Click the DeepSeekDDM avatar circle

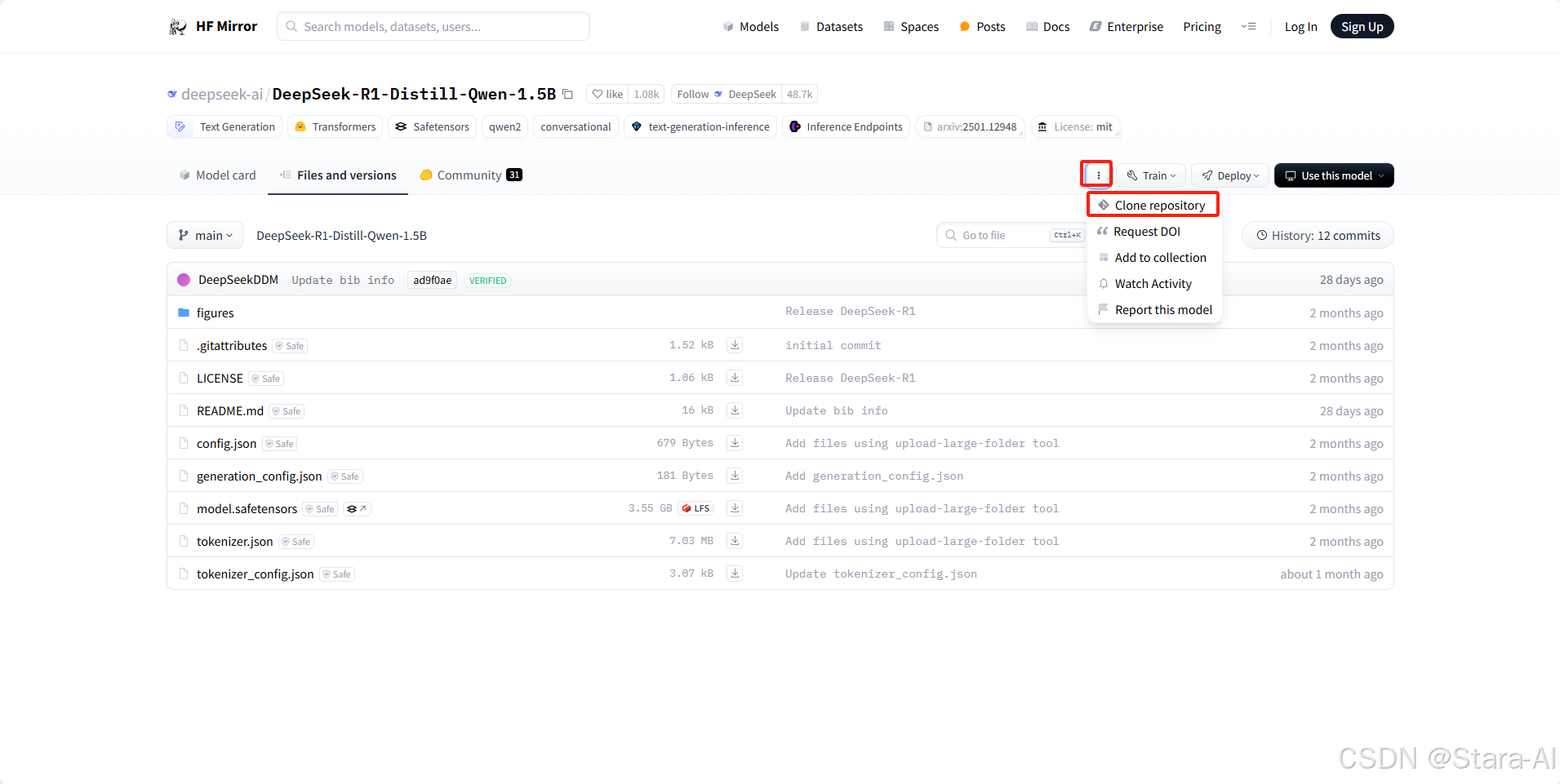(184, 280)
